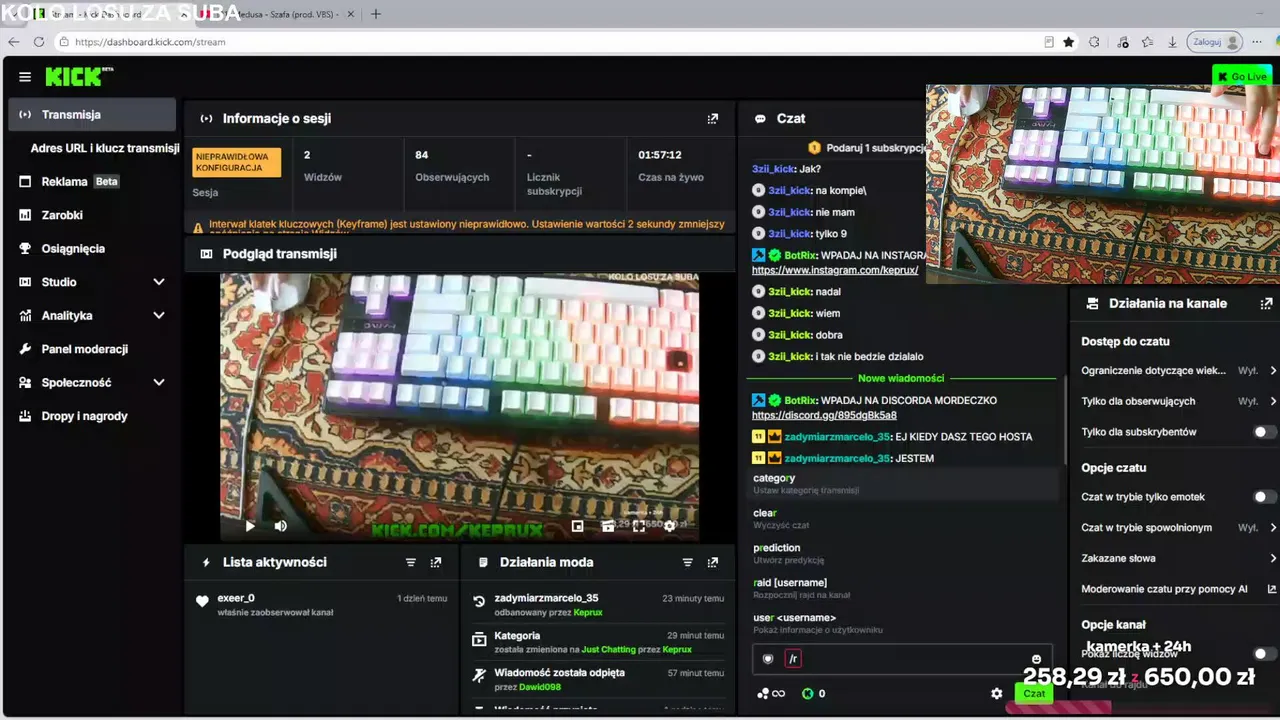This screenshot has height=720, width=1280.
Task: Filter the Działania moda panel
Action: click(687, 563)
